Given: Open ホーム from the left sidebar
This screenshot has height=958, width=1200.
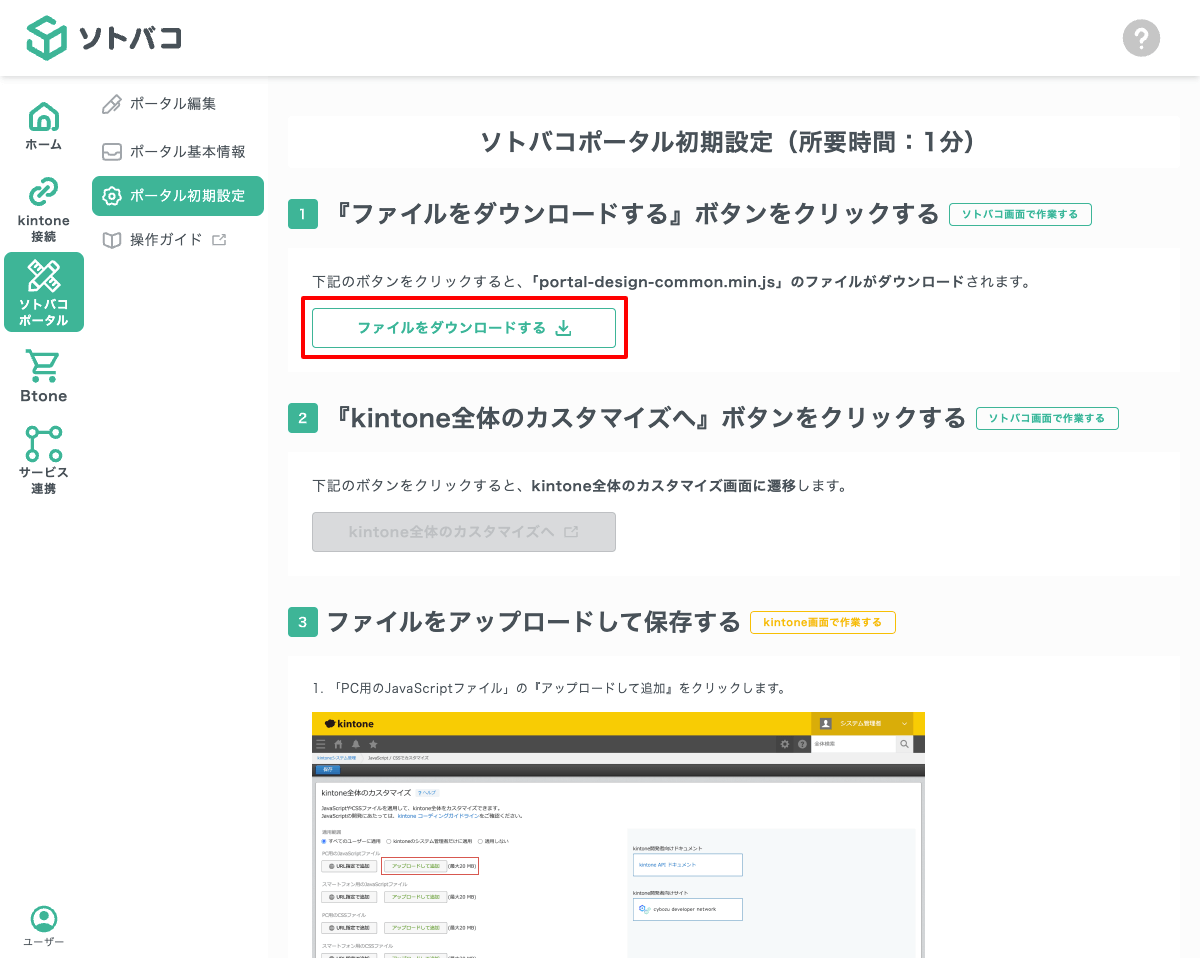Looking at the screenshot, I should (x=43, y=124).
